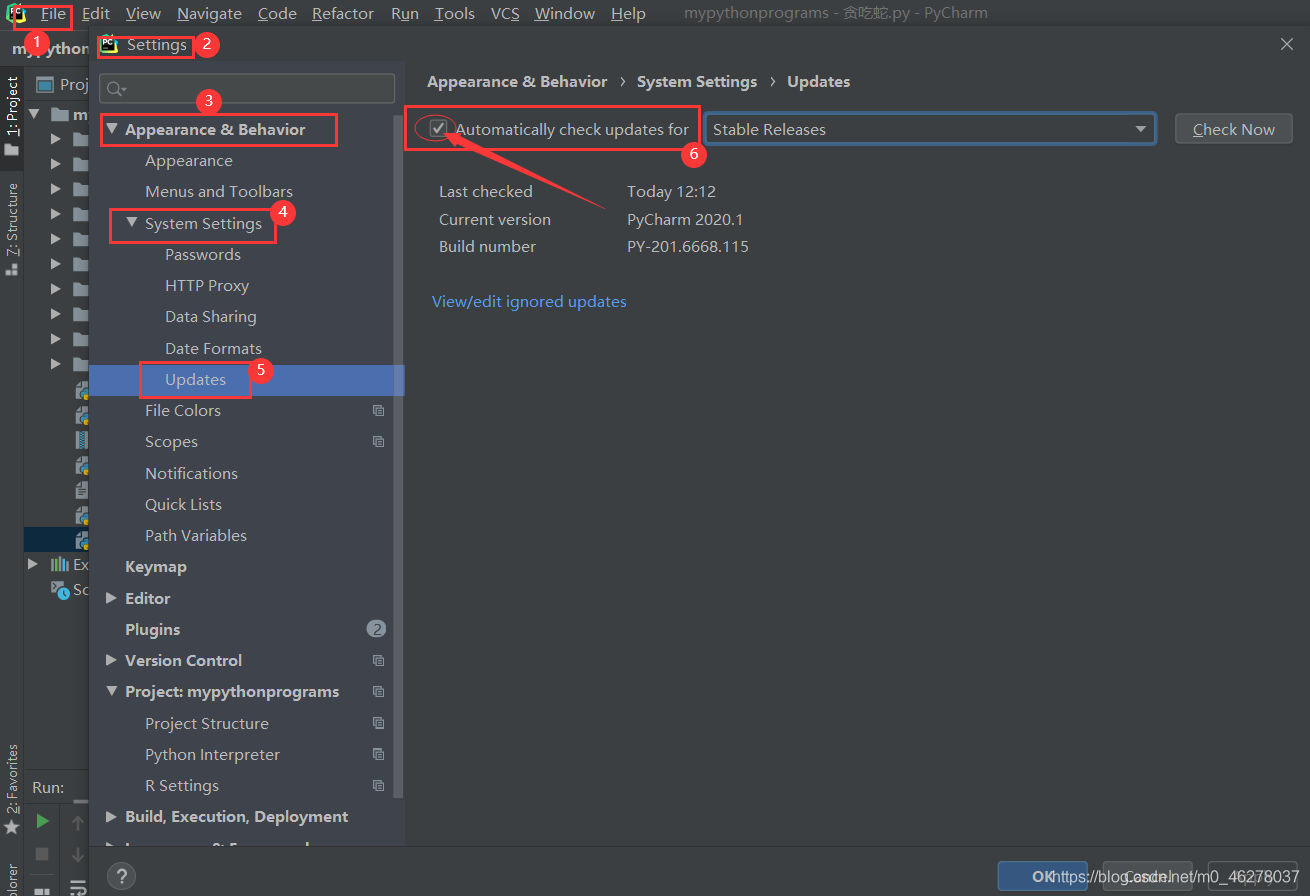Open the 2: Favorites tool window tab

click(x=12, y=788)
